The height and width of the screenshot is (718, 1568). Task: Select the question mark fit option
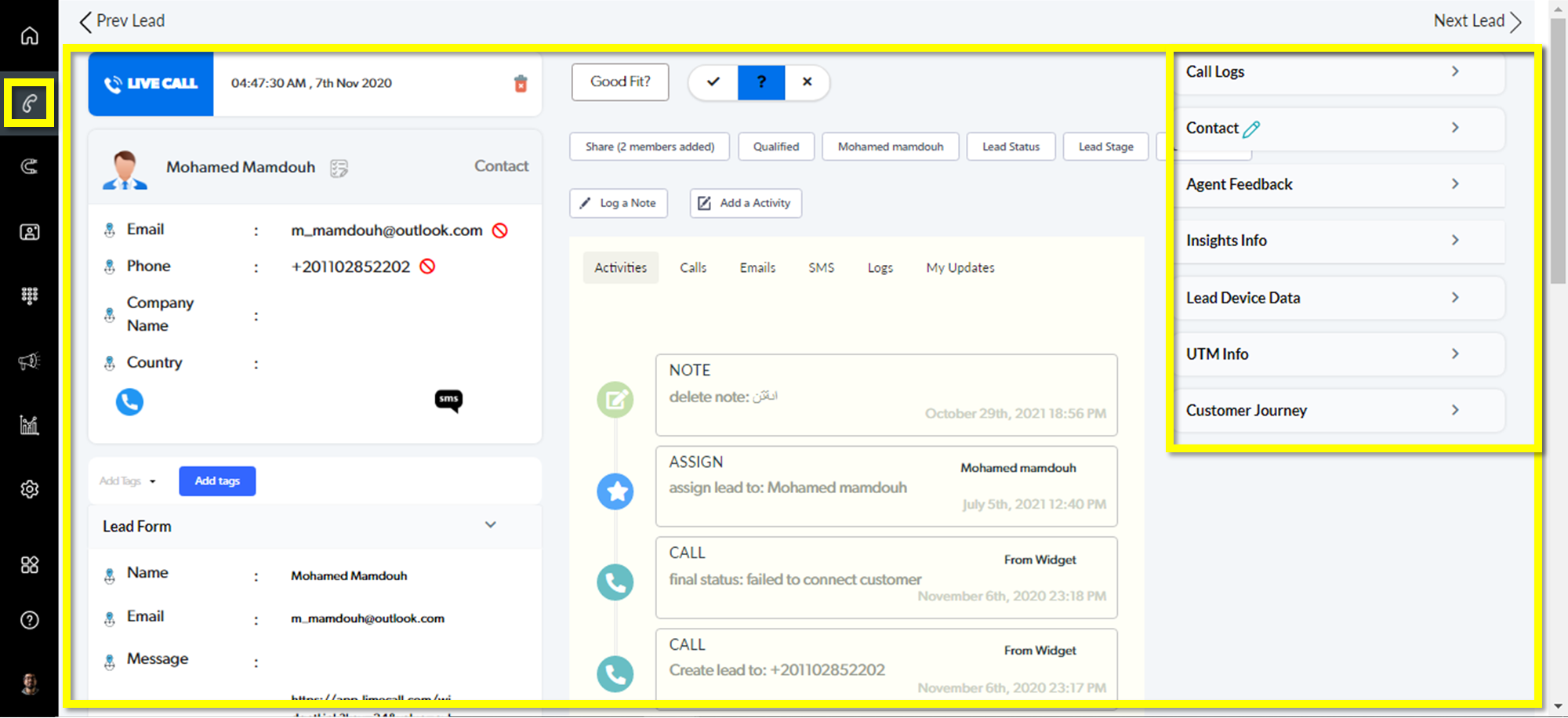pos(760,82)
